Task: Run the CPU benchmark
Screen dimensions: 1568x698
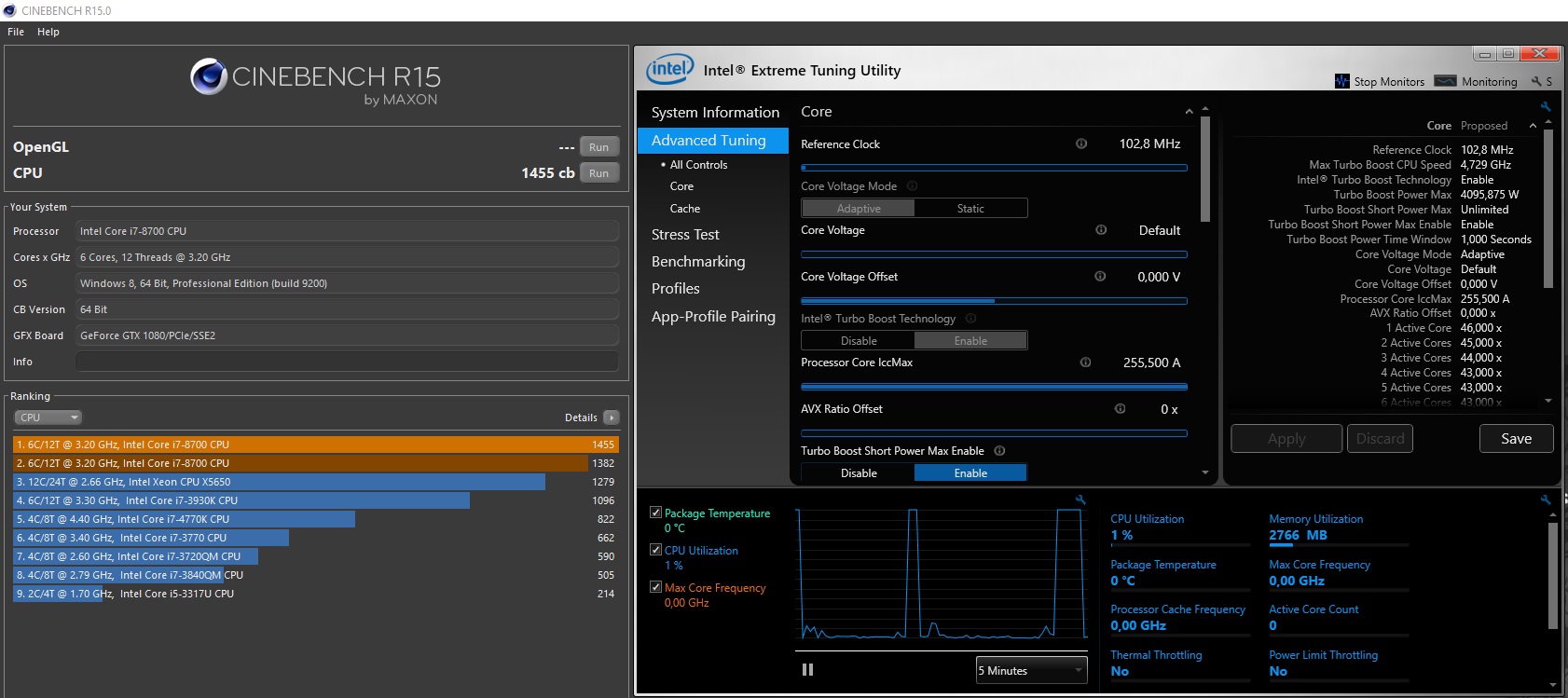Action: (x=599, y=172)
